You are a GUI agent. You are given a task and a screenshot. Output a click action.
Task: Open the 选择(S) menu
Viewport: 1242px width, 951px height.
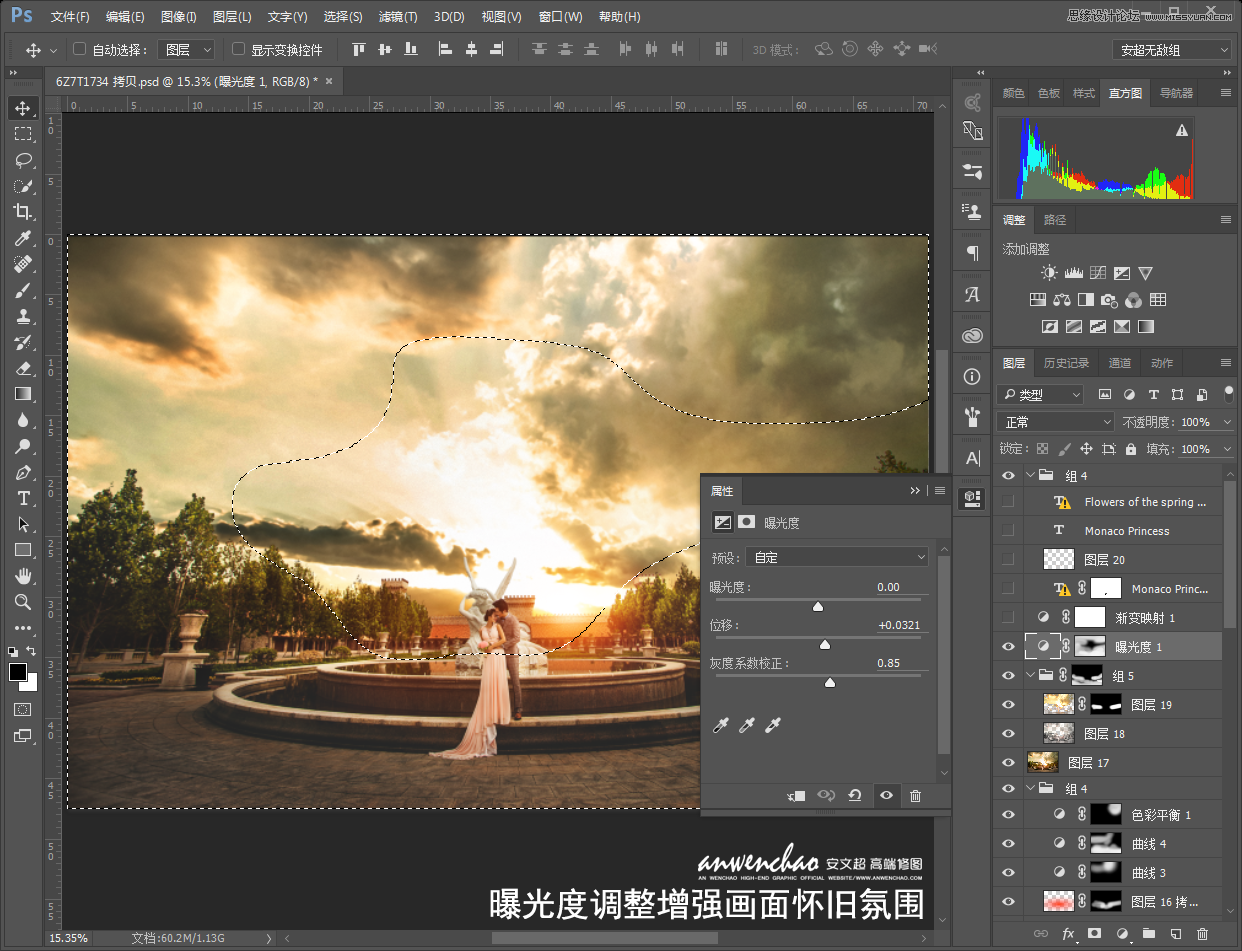(343, 17)
